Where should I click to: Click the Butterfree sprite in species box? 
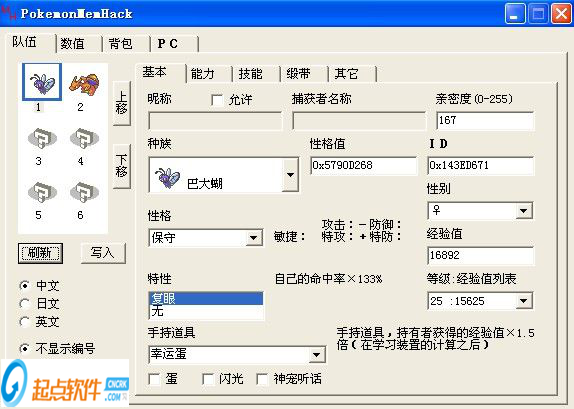[x=168, y=177]
